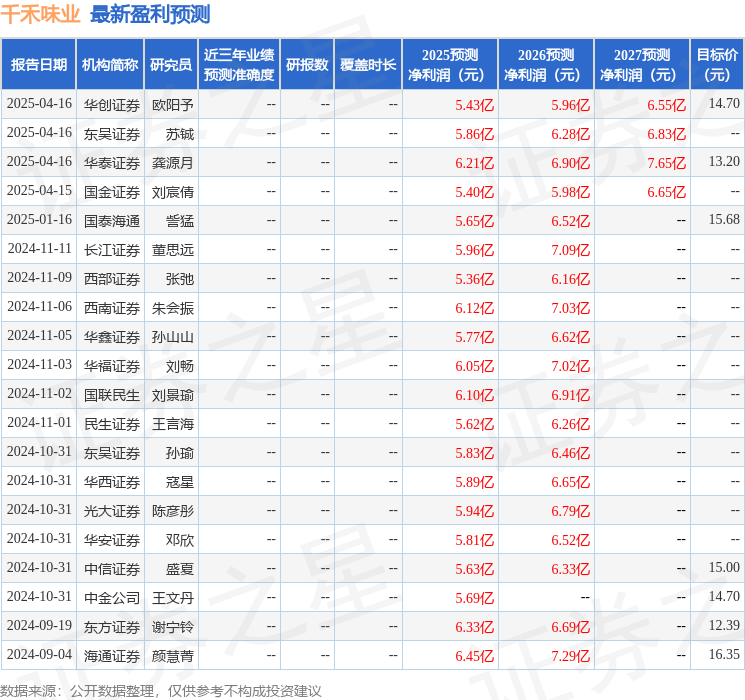The height and width of the screenshot is (700, 745).
Task: Open the 华创证券 institution cell
Action: coord(111,104)
